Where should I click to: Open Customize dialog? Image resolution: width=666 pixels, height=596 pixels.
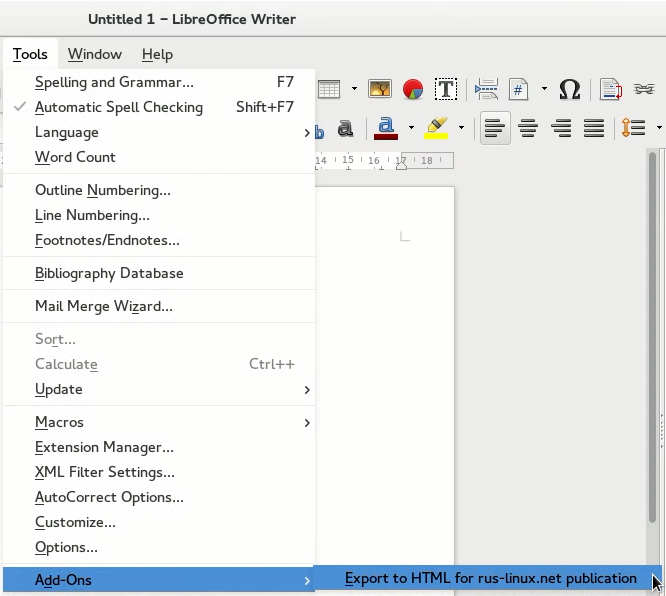click(x=159, y=522)
